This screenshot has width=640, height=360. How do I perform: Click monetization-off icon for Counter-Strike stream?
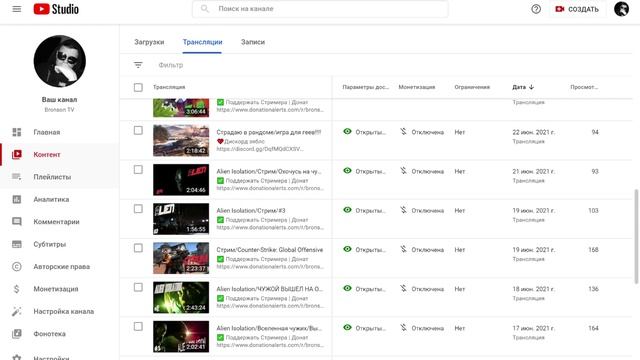[403, 249]
